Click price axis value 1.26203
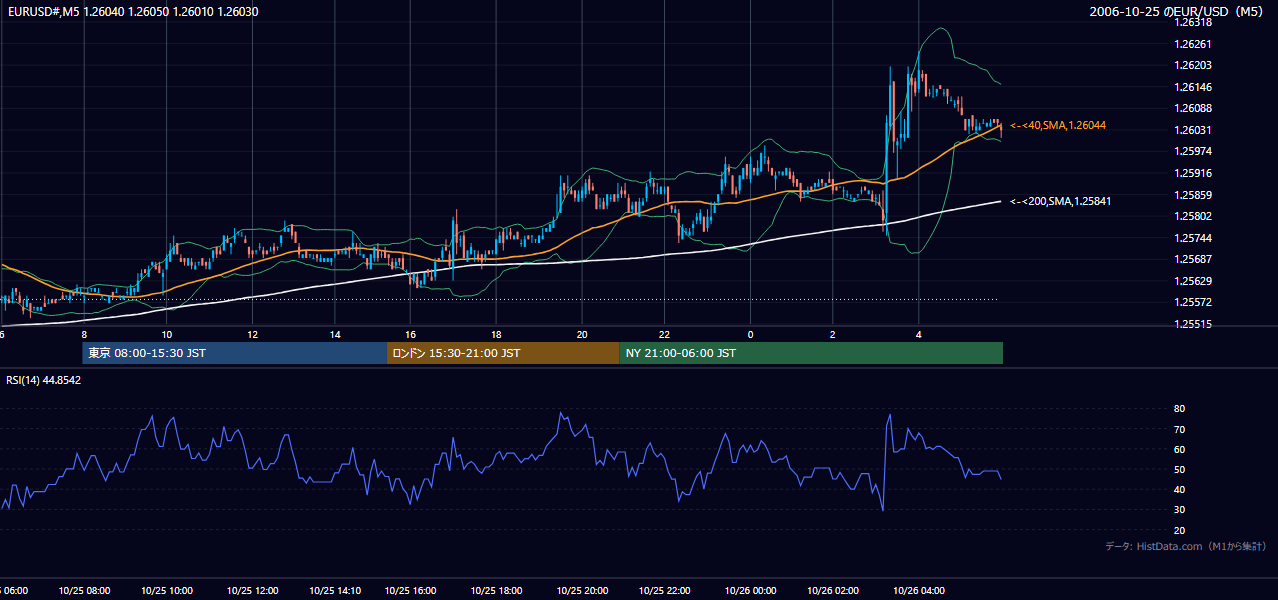 click(1193, 65)
